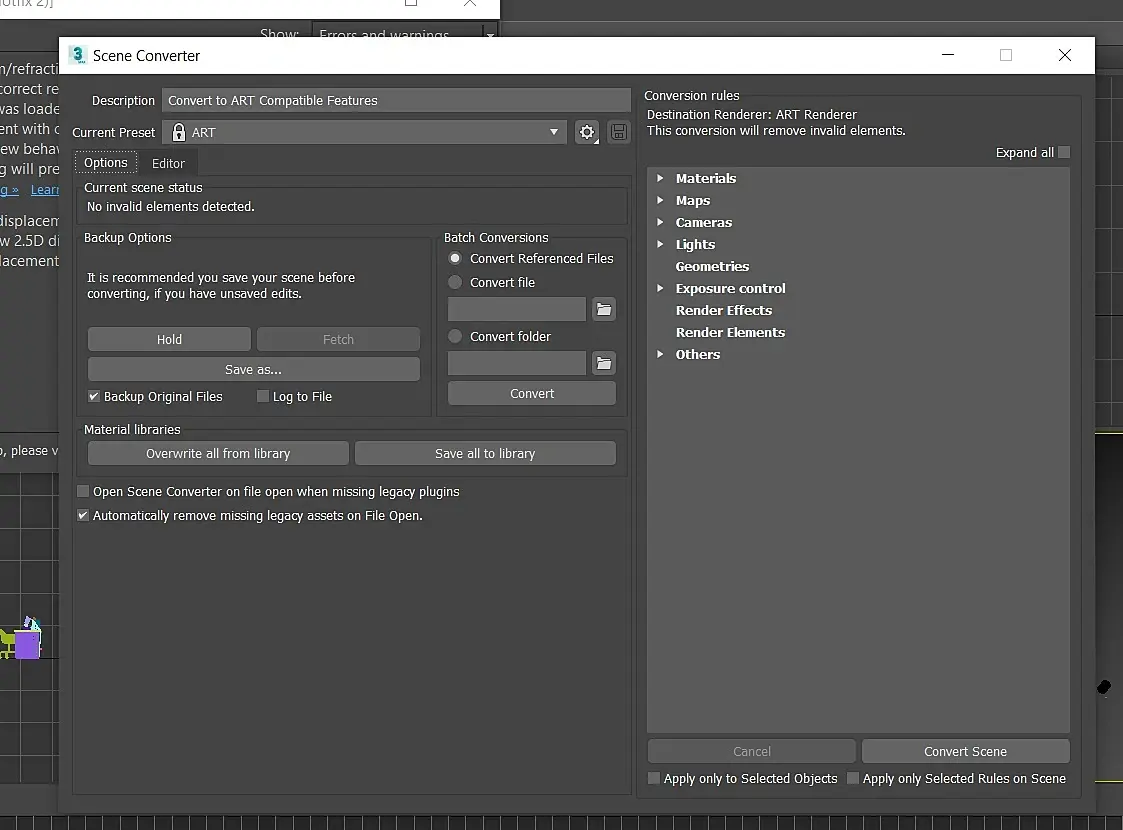This screenshot has width=1123, height=830.
Task: Click the Scene Converter 3ds Max logo icon
Action: tap(77, 55)
